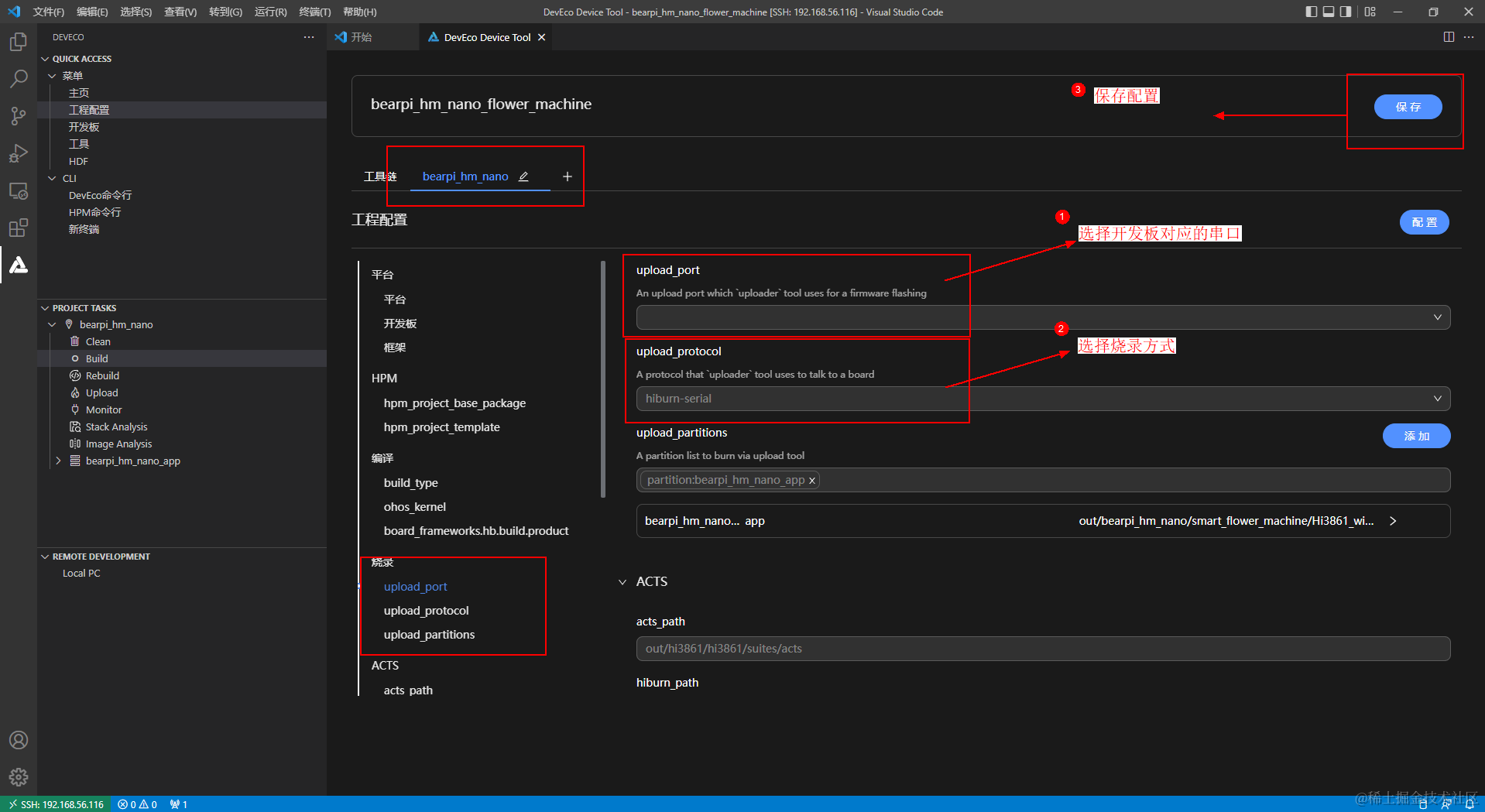This screenshot has width=1485, height=812.
Task: Close the DevEco Device Tool tab
Action: [542, 37]
